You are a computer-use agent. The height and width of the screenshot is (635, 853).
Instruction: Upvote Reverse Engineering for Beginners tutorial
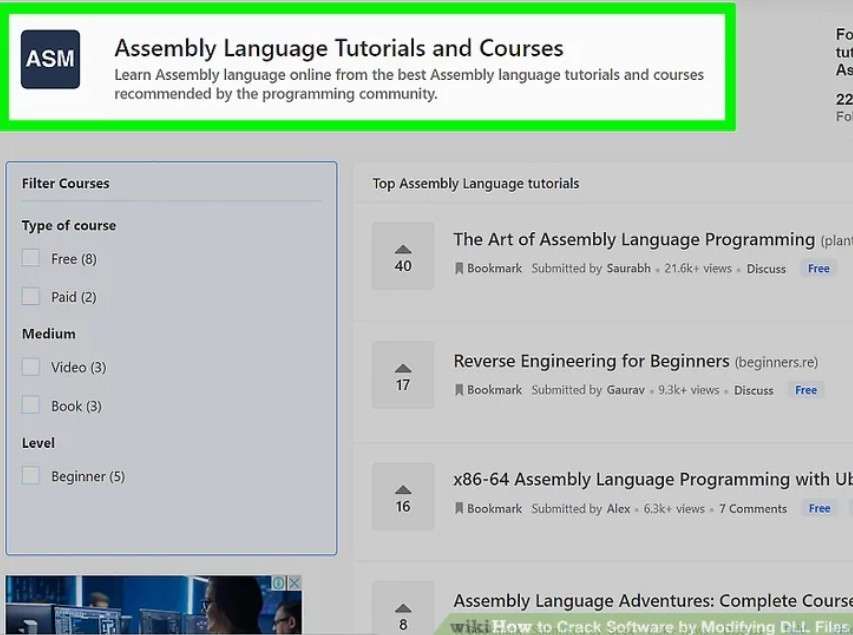403,375
